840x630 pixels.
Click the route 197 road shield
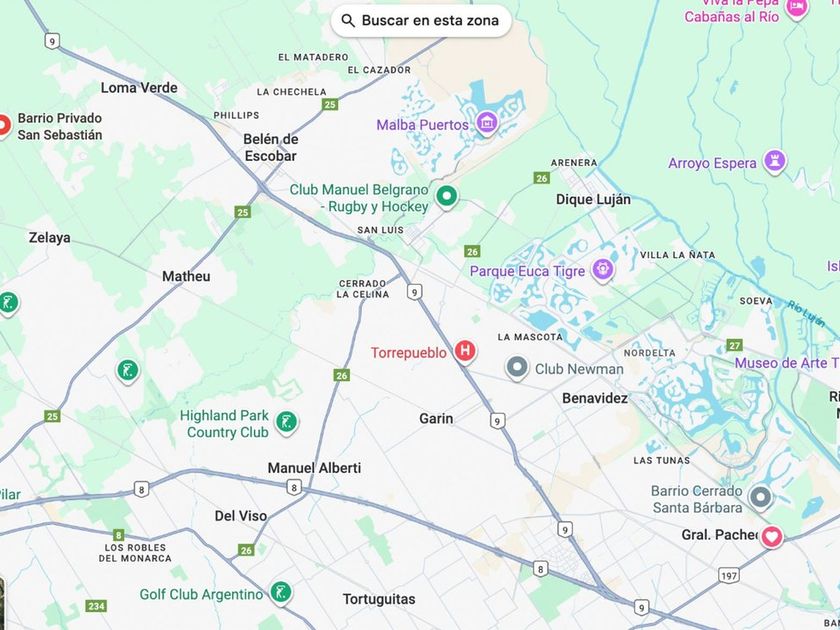click(729, 575)
